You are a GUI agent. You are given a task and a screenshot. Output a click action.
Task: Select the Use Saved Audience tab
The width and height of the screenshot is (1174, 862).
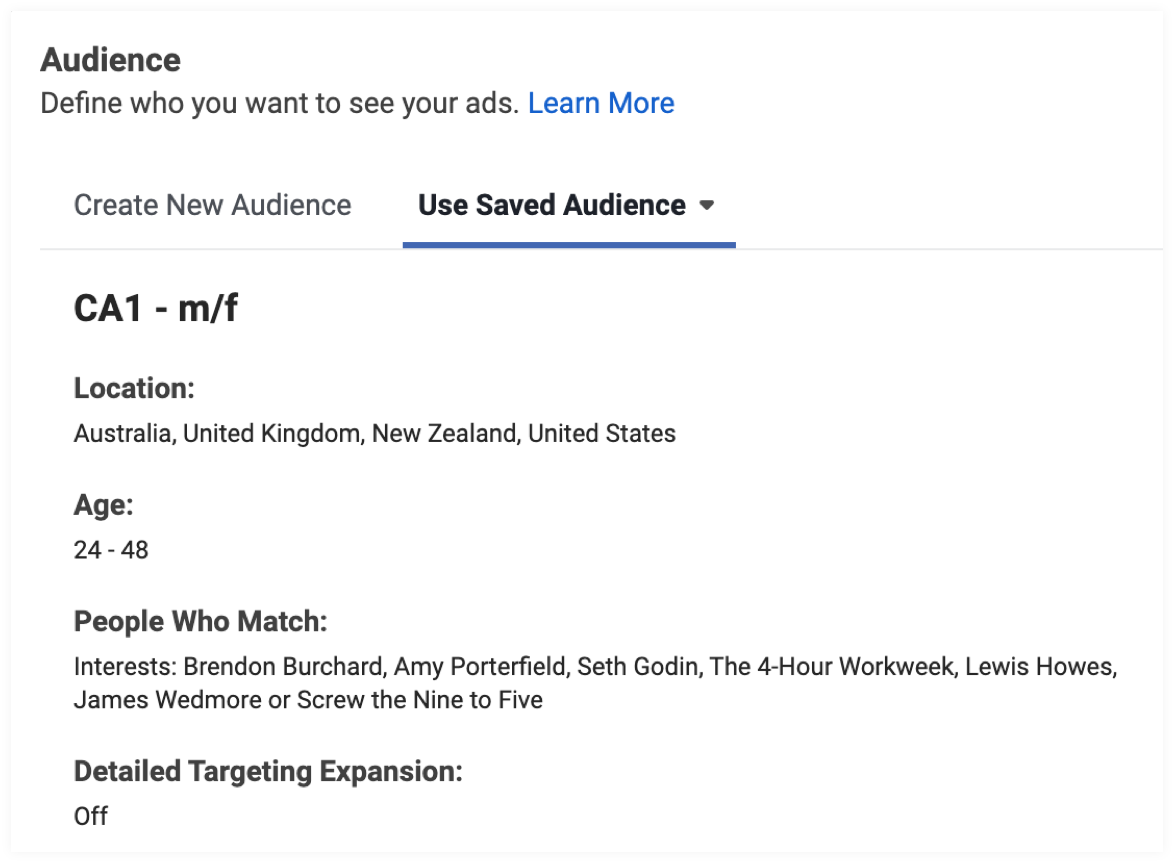[x=551, y=205]
